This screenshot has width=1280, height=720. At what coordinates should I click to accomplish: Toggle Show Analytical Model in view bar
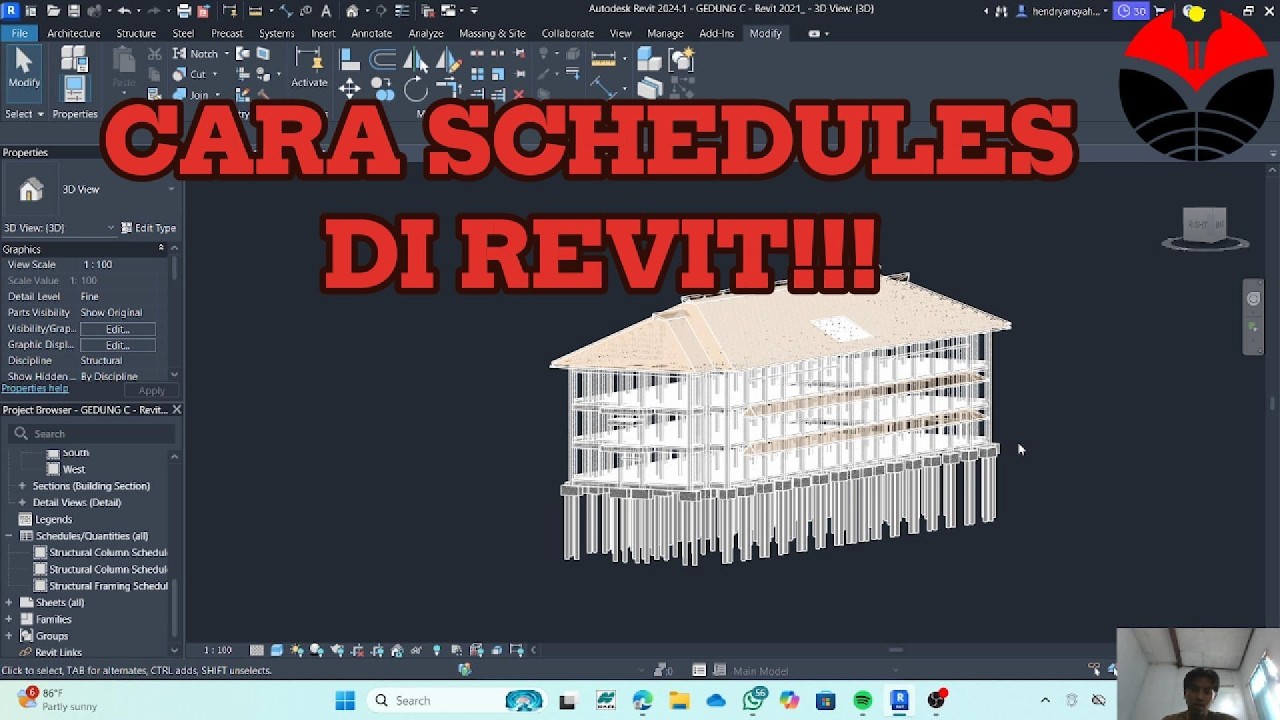(x=477, y=650)
